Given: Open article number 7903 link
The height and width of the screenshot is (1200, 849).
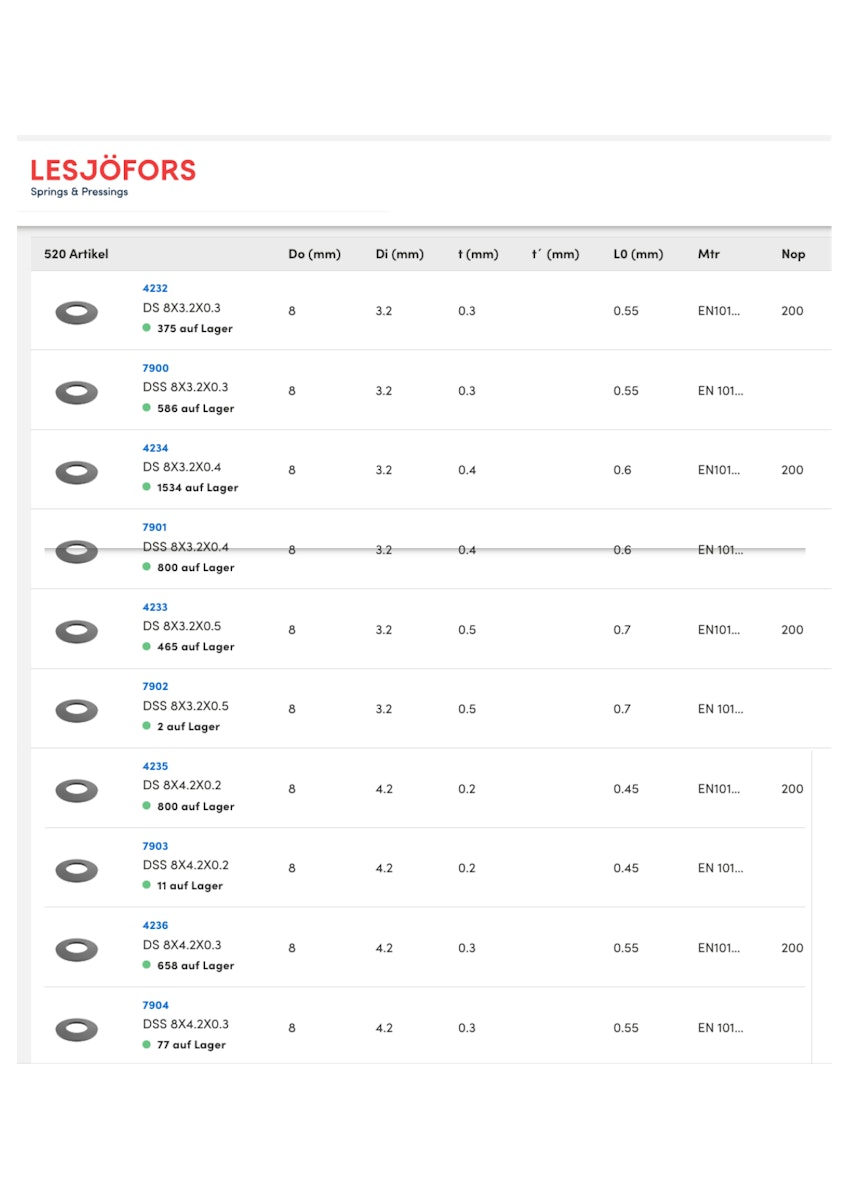Looking at the screenshot, I should point(155,846).
